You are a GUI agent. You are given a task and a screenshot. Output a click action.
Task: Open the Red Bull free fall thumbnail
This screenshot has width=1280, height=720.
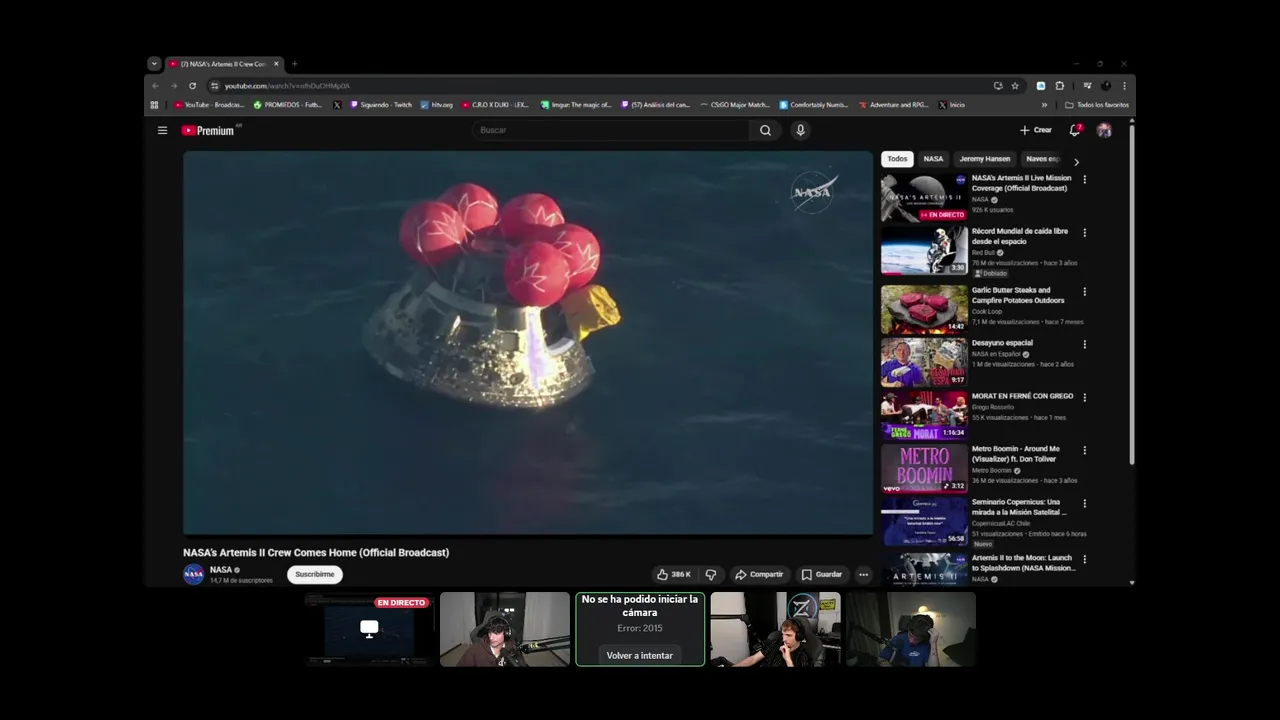pyautogui.click(x=924, y=251)
